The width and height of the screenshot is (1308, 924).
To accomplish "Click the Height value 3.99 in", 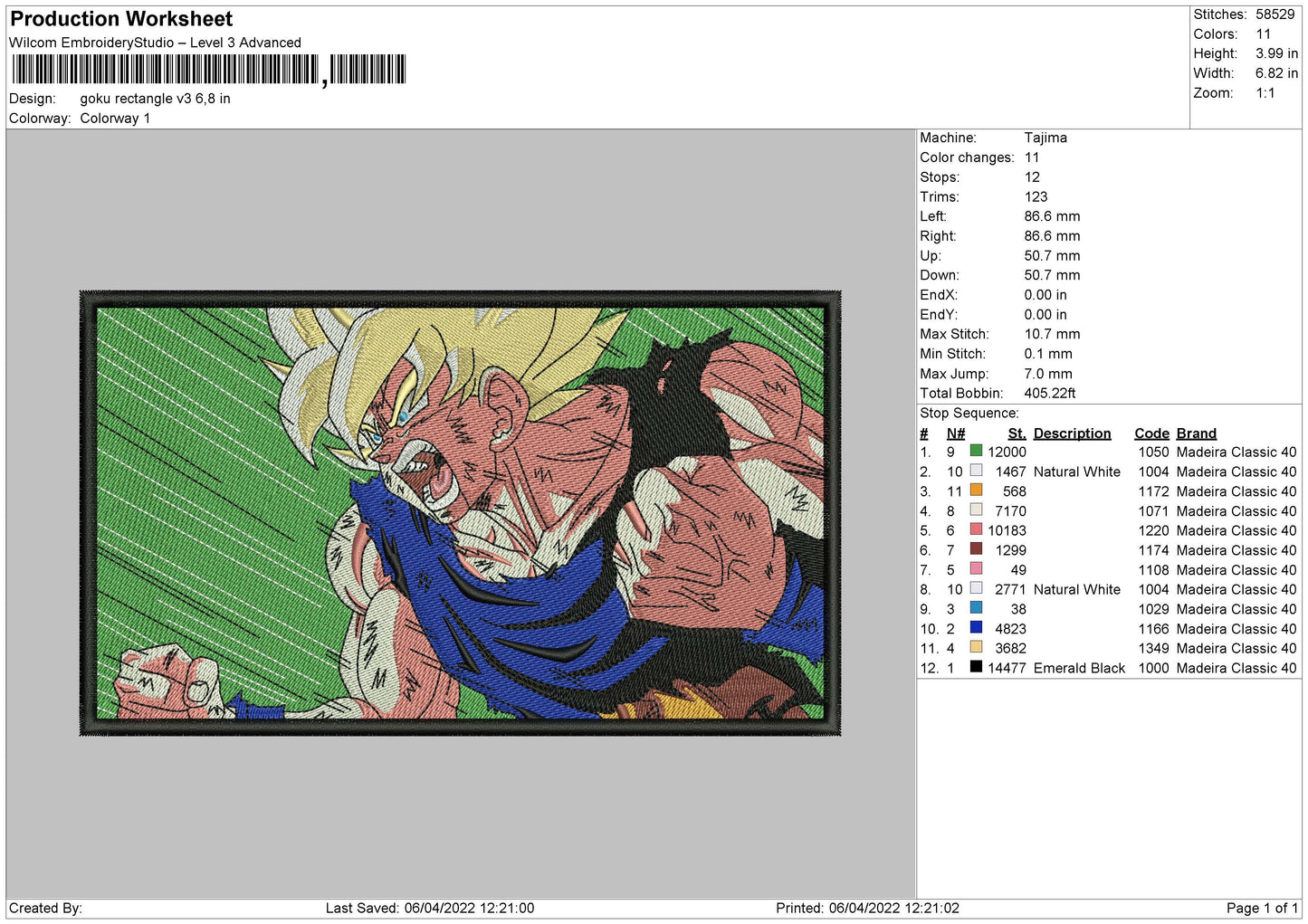I will coord(1276,54).
